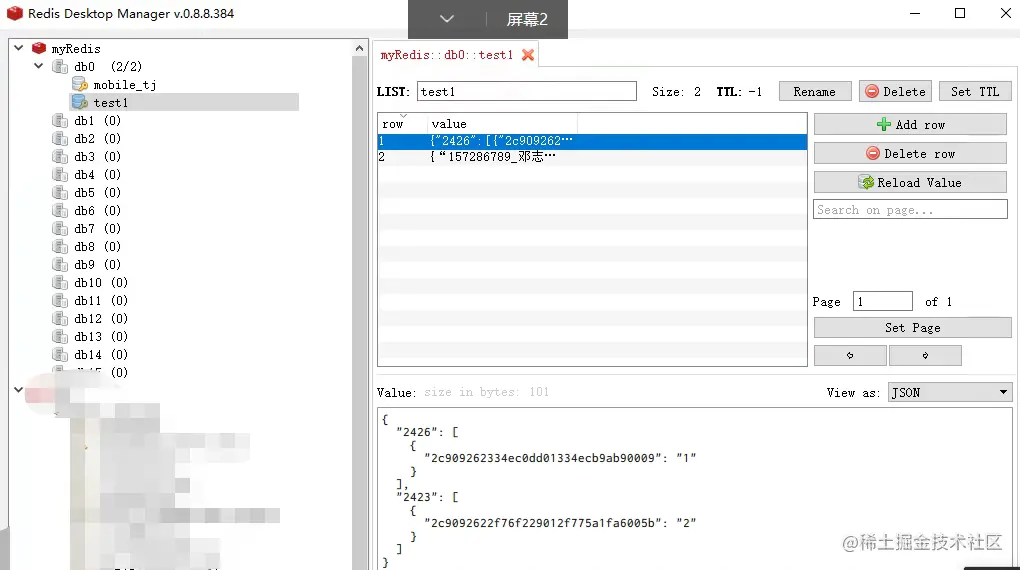Image resolution: width=1020 pixels, height=570 pixels.
Task: Click the db8 database icon
Action: tap(60, 247)
